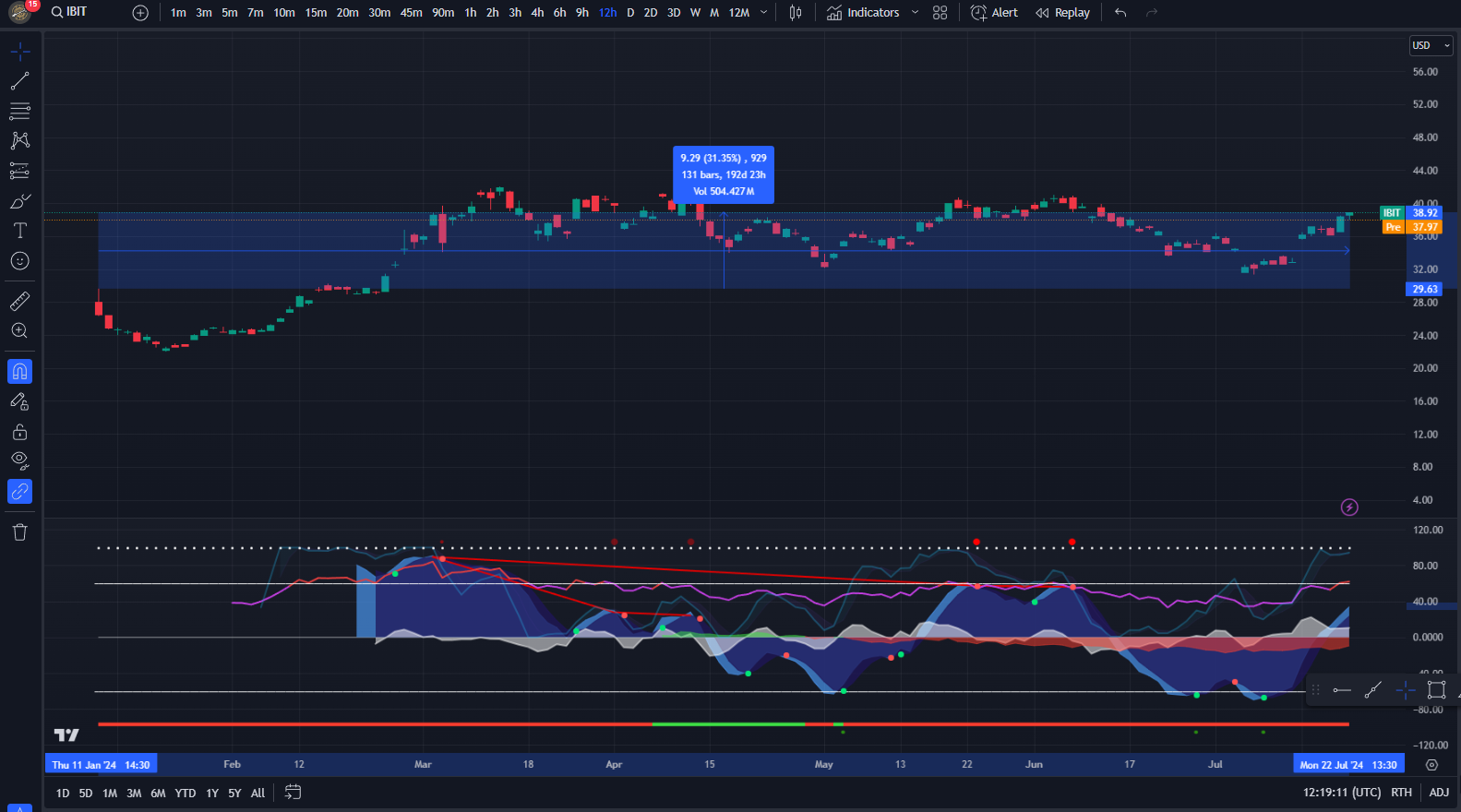Click the Alert button
This screenshot has height=812, width=1461.
click(994, 13)
